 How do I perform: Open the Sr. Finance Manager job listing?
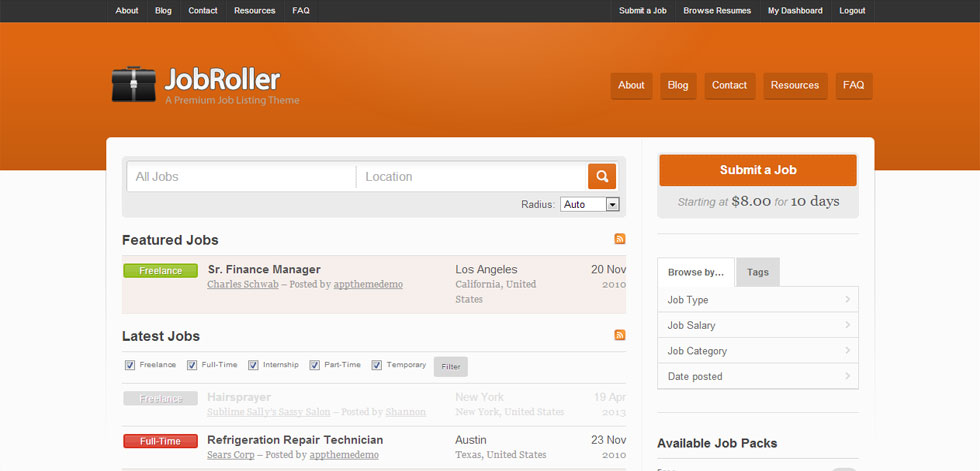264,269
